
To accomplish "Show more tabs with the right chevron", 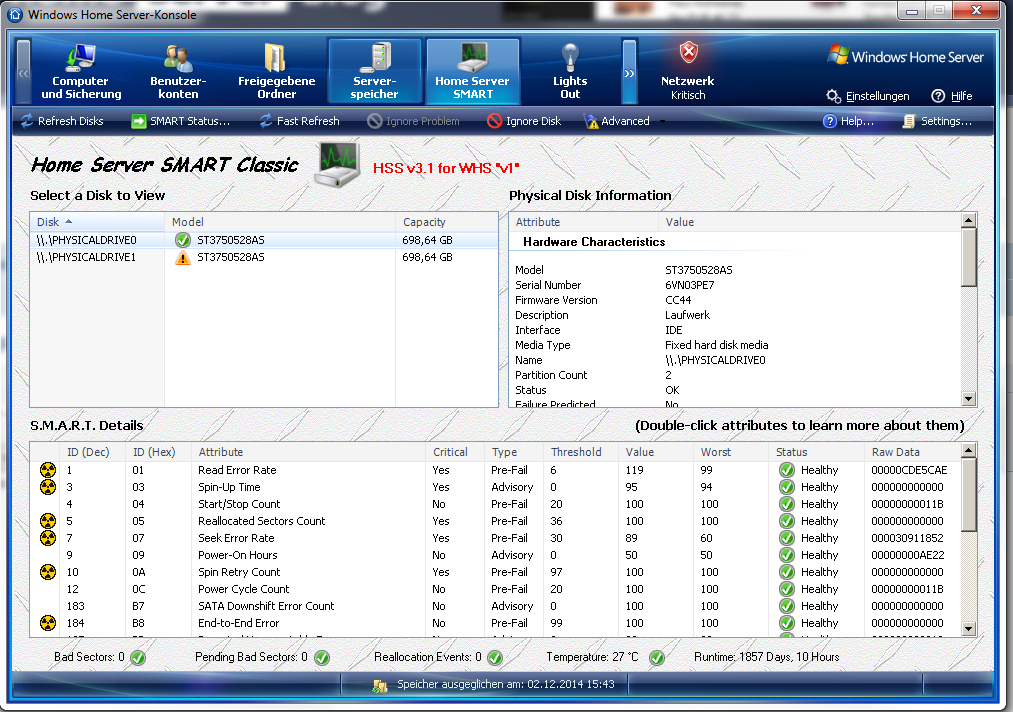I will (629, 72).
